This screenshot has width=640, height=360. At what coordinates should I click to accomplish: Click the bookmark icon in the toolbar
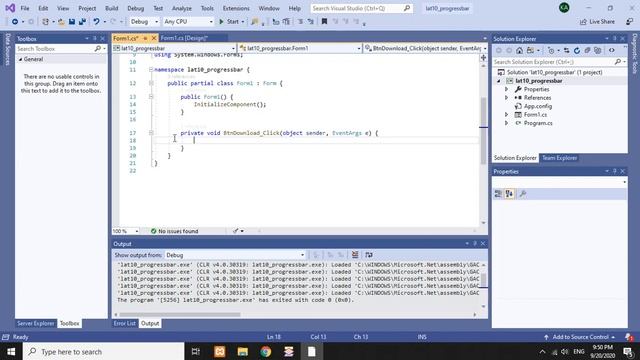(x=324, y=22)
